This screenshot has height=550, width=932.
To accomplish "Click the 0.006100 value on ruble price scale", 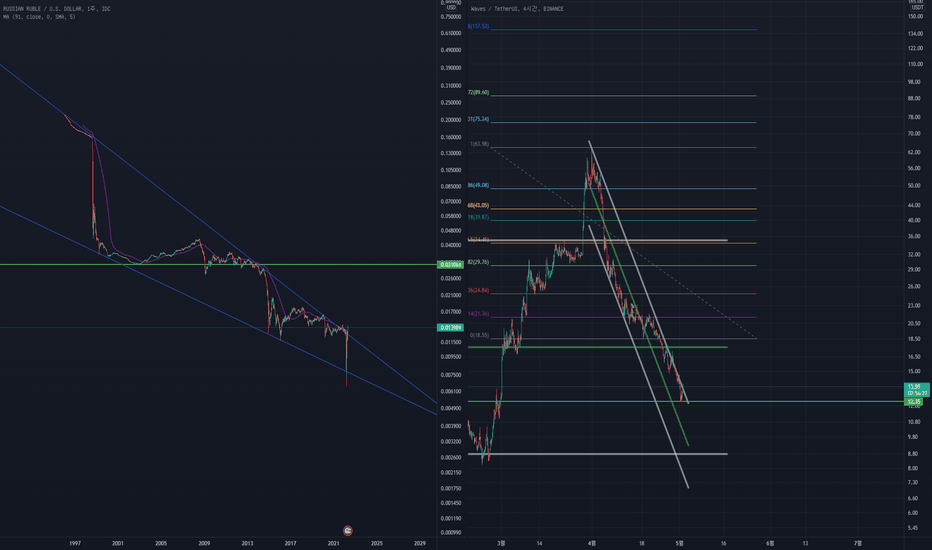I will pos(451,391).
